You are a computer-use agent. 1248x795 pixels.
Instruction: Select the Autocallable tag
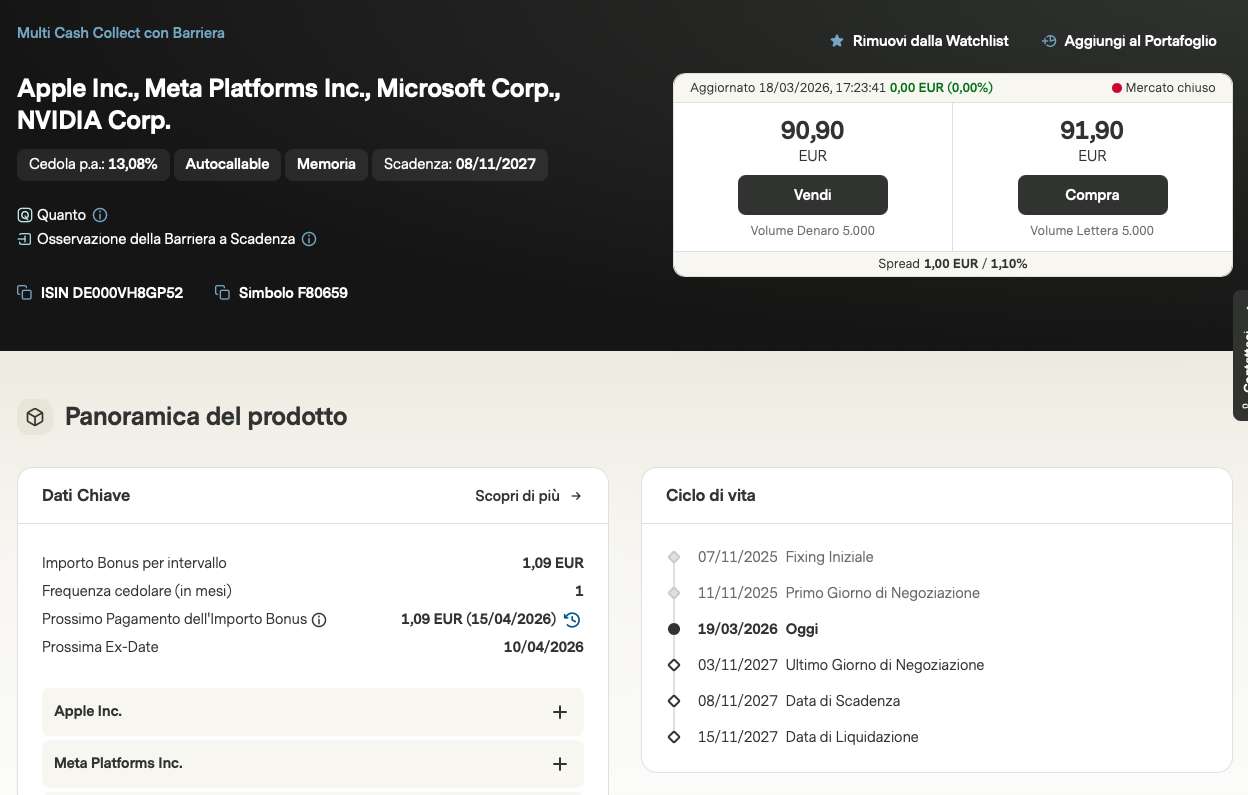tap(227, 164)
